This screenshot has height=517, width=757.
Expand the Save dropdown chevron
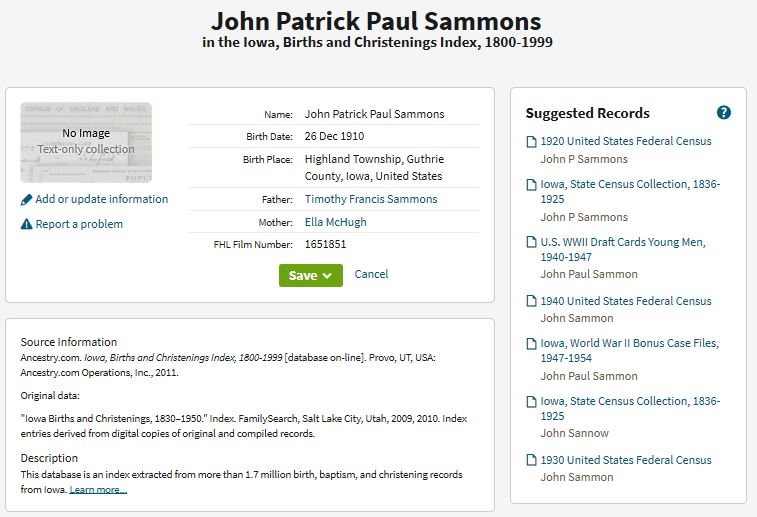(327, 276)
